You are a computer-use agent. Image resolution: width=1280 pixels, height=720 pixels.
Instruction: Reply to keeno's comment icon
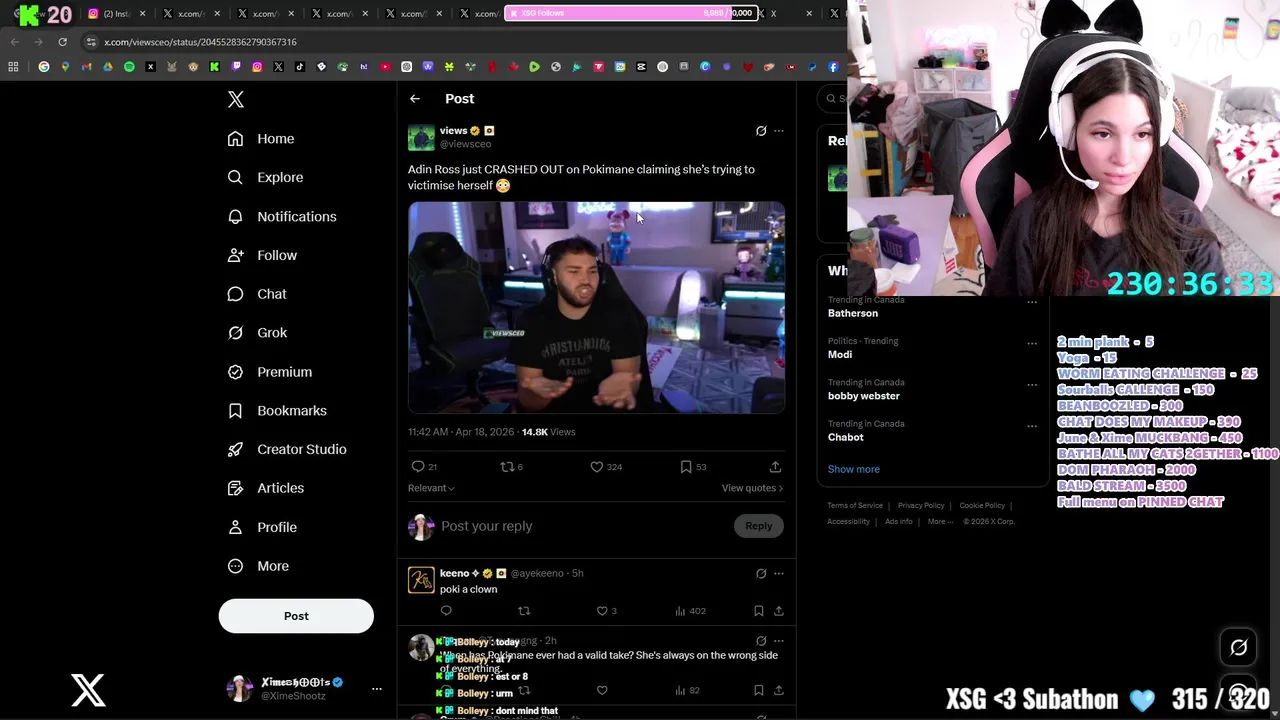click(x=446, y=611)
